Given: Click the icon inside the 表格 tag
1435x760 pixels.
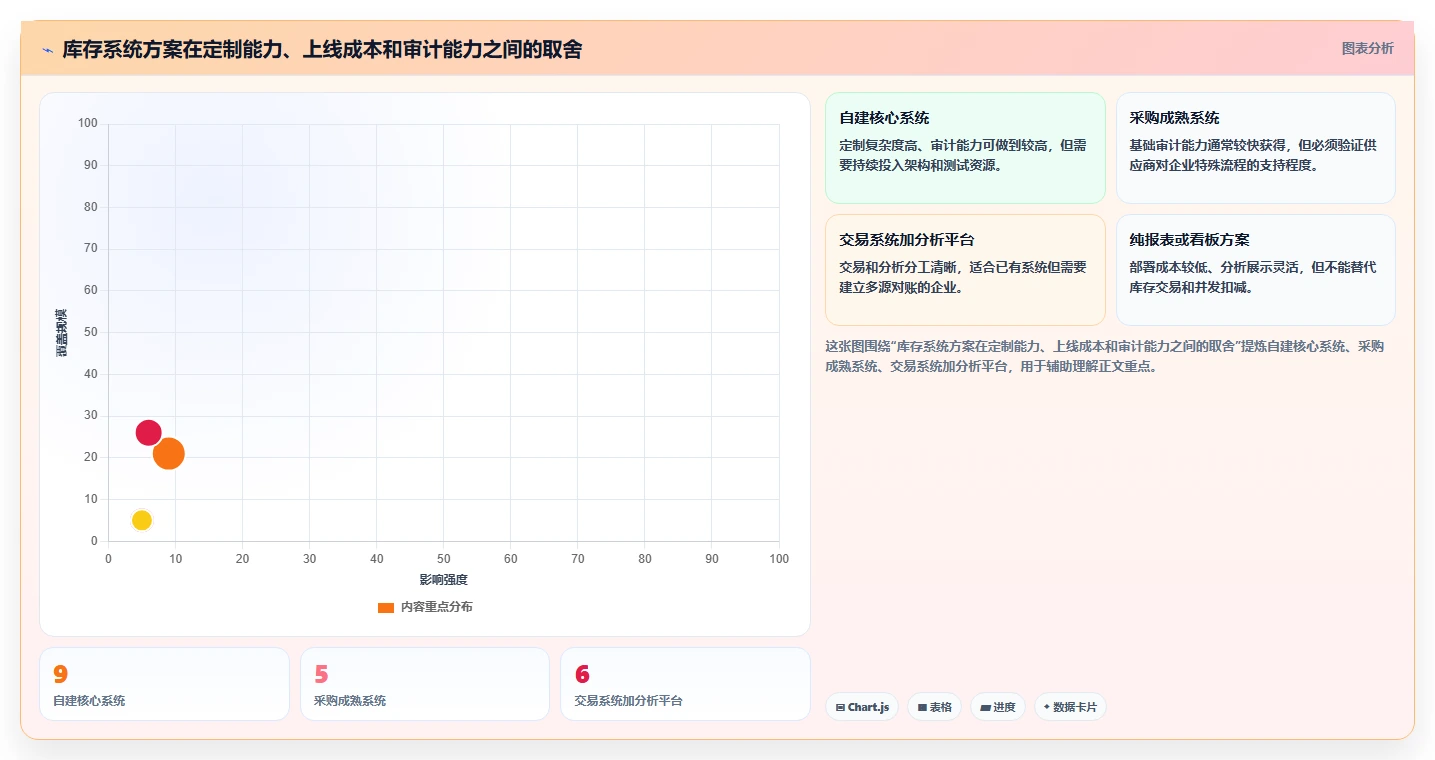Looking at the screenshot, I should point(922,707).
